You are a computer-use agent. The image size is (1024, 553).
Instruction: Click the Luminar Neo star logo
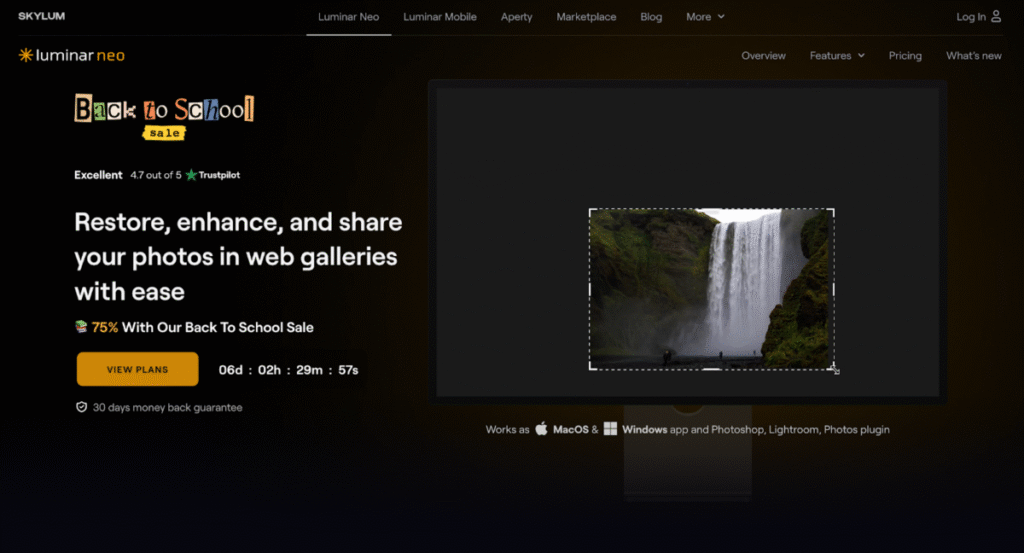tap(25, 55)
